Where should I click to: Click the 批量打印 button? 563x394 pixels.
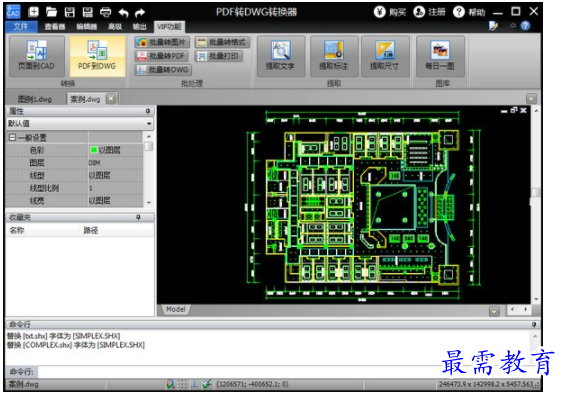click(220, 56)
